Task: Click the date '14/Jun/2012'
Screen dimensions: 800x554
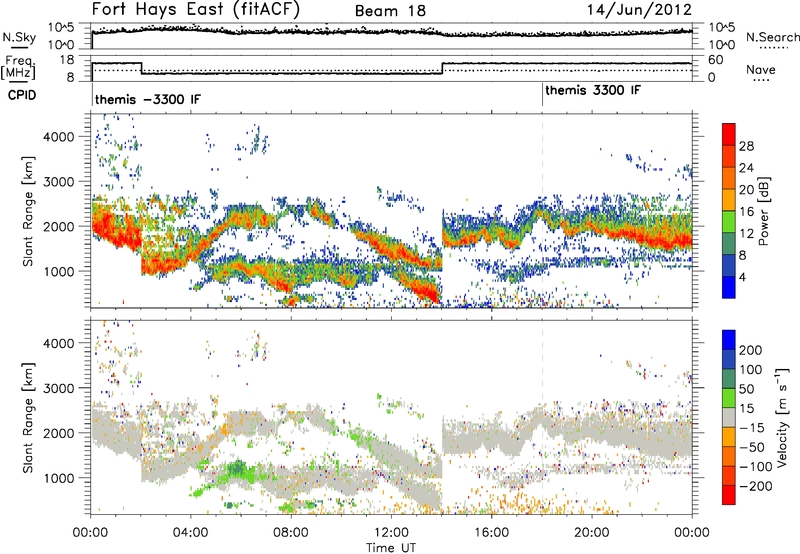Action: [639, 10]
